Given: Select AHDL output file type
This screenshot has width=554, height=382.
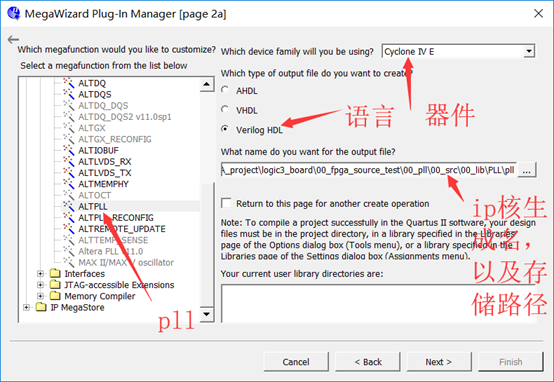Looking at the screenshot, I should click(225, 90).
